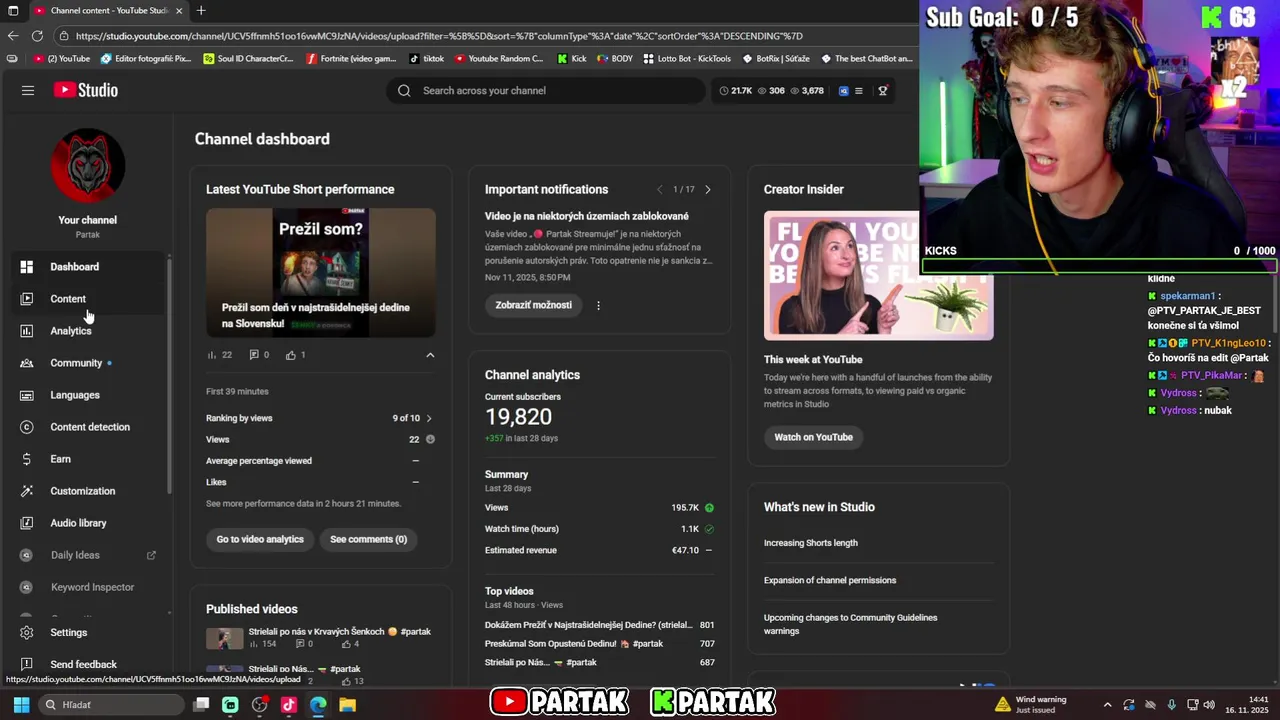Click the current subscribers count 19,820
The height and width of the screenshot is (720, 1280).
(x=518, y=417)
